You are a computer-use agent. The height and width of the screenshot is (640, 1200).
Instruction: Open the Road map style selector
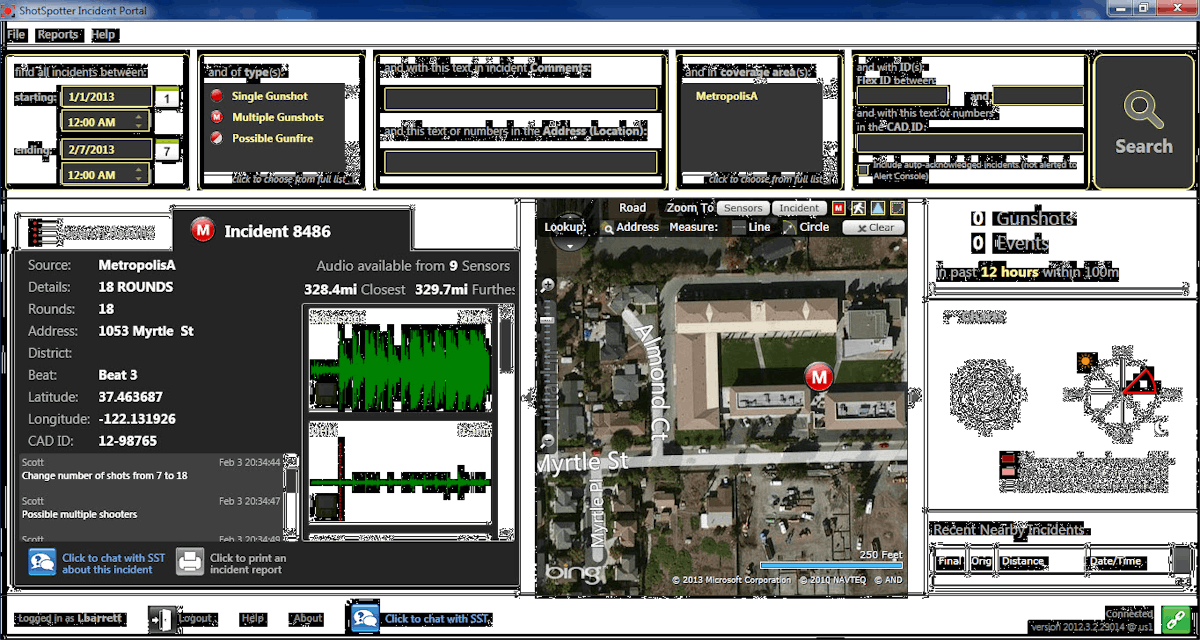tap(632, 208)
